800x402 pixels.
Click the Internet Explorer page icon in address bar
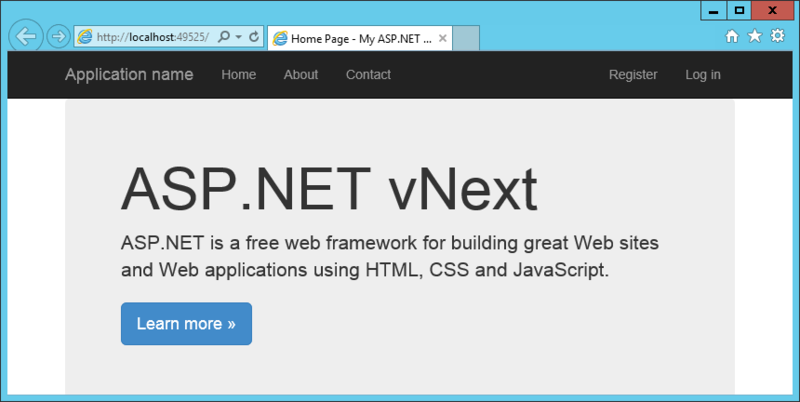85,37
